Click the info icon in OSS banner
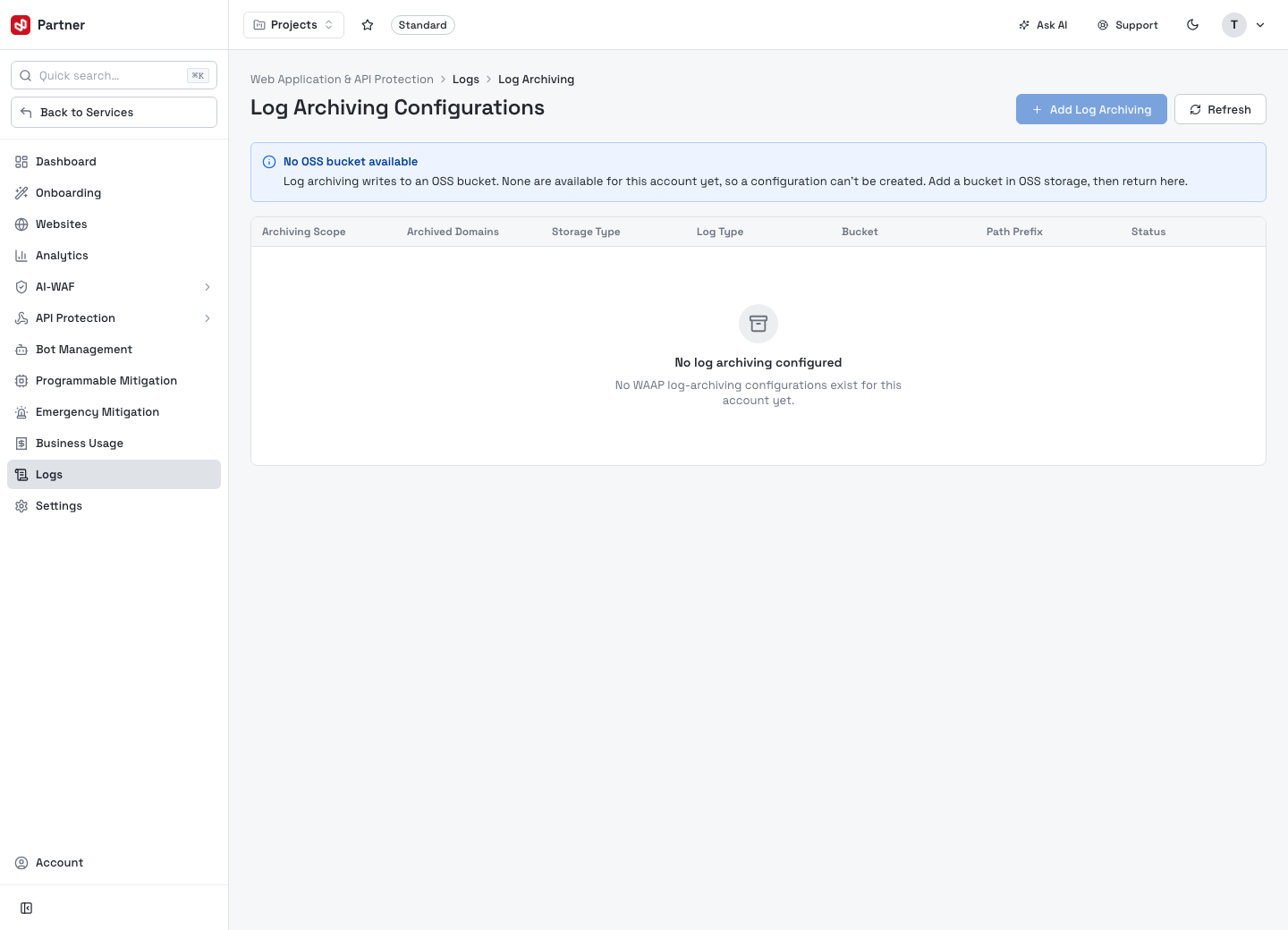 [x=269, y=162]
